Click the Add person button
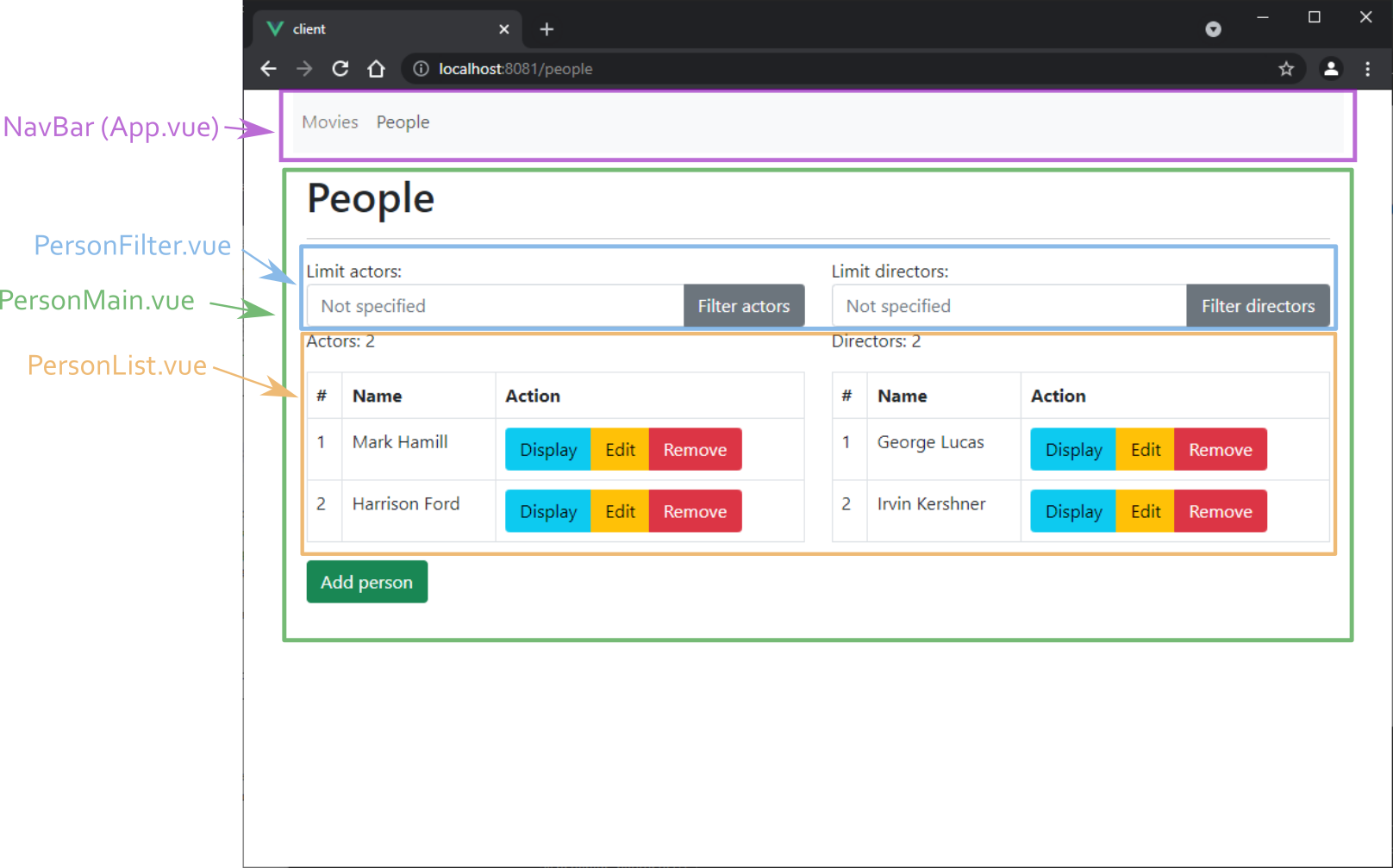 point(366,583)
